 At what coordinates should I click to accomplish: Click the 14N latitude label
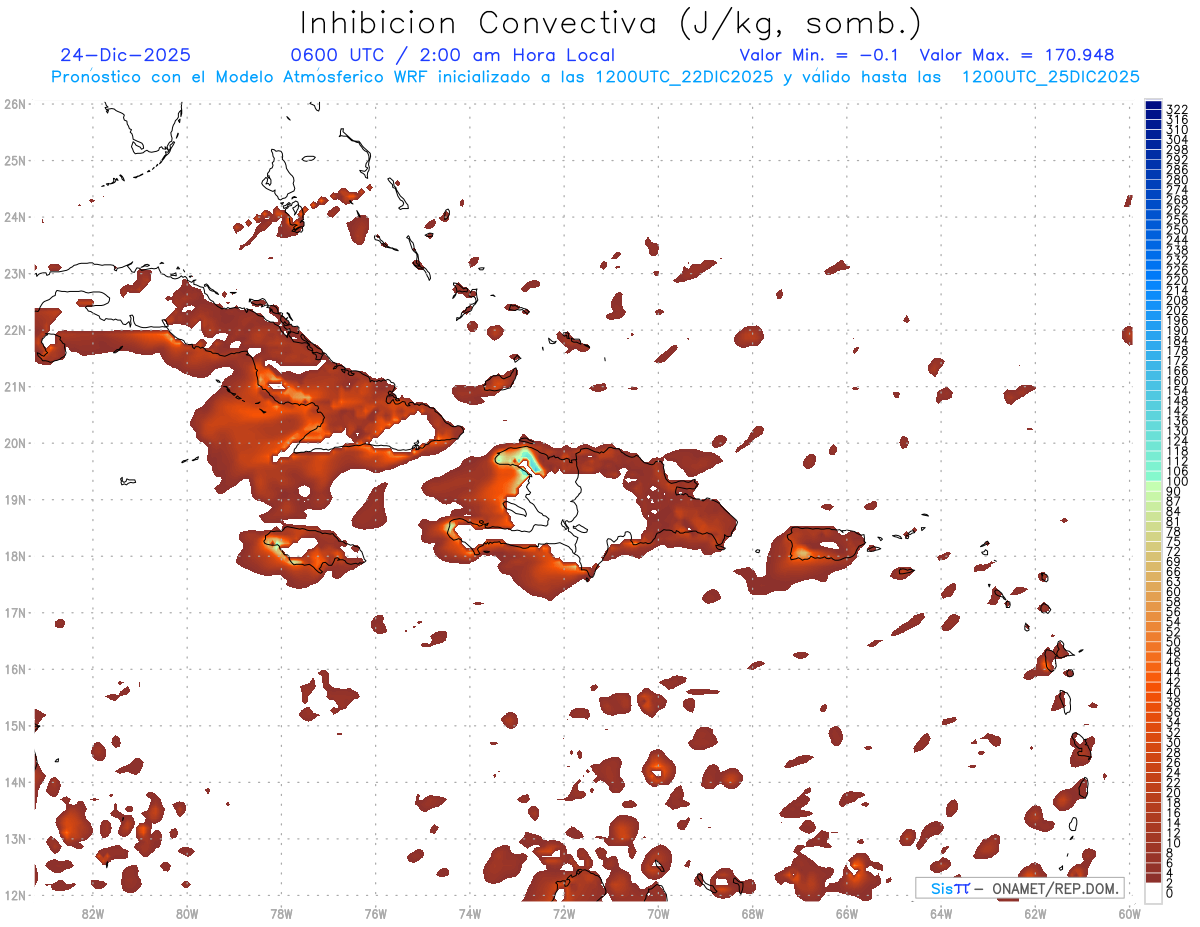pyautogui.click(x=15, y=782)
